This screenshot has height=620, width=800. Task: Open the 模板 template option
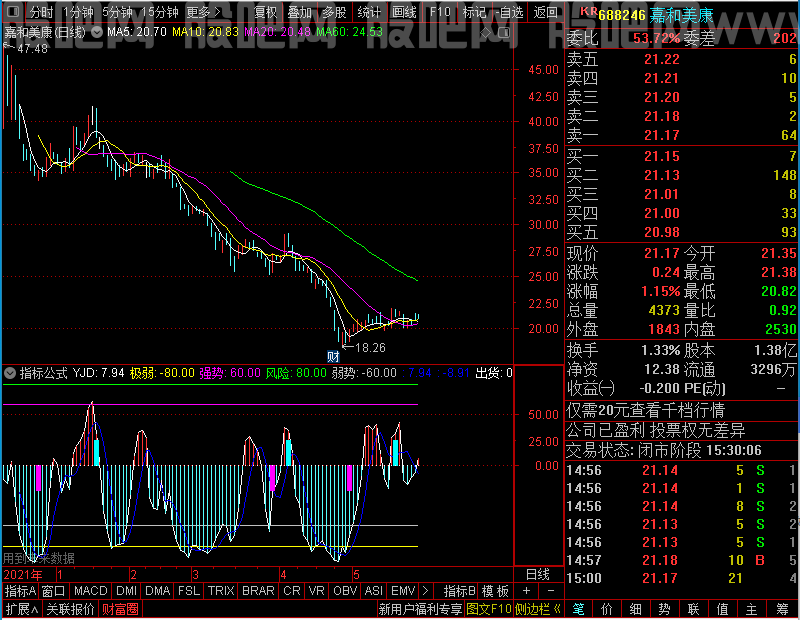point(495,591)
